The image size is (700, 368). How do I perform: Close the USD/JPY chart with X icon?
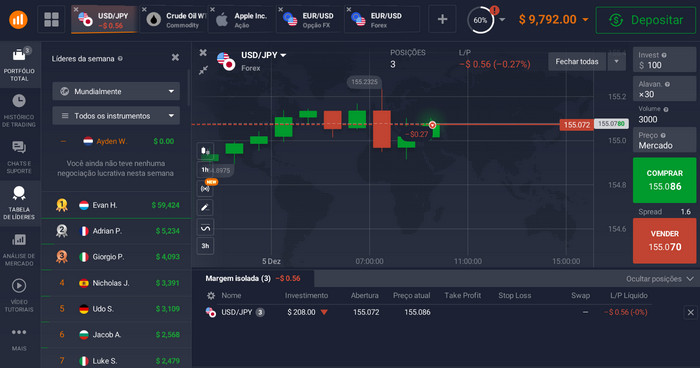[x=203, y=53]
